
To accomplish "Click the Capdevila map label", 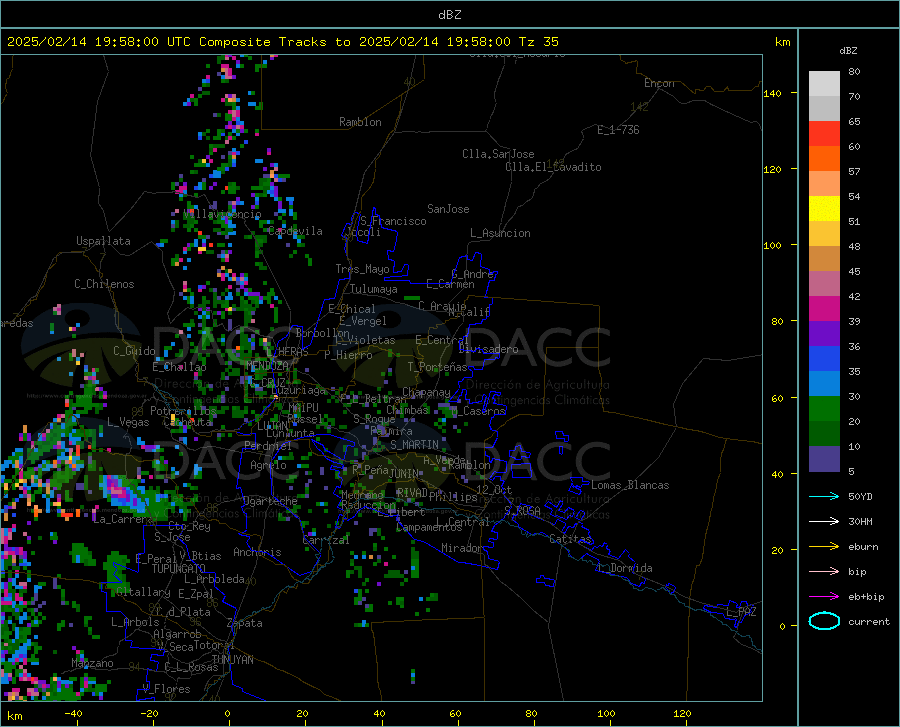I will [295, 231].
